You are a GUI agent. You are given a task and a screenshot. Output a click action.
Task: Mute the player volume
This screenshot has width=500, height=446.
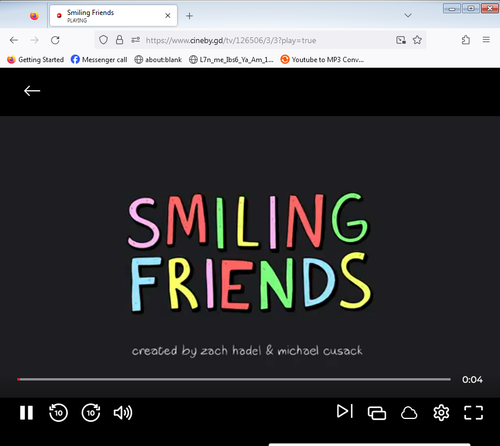(123, 413)
